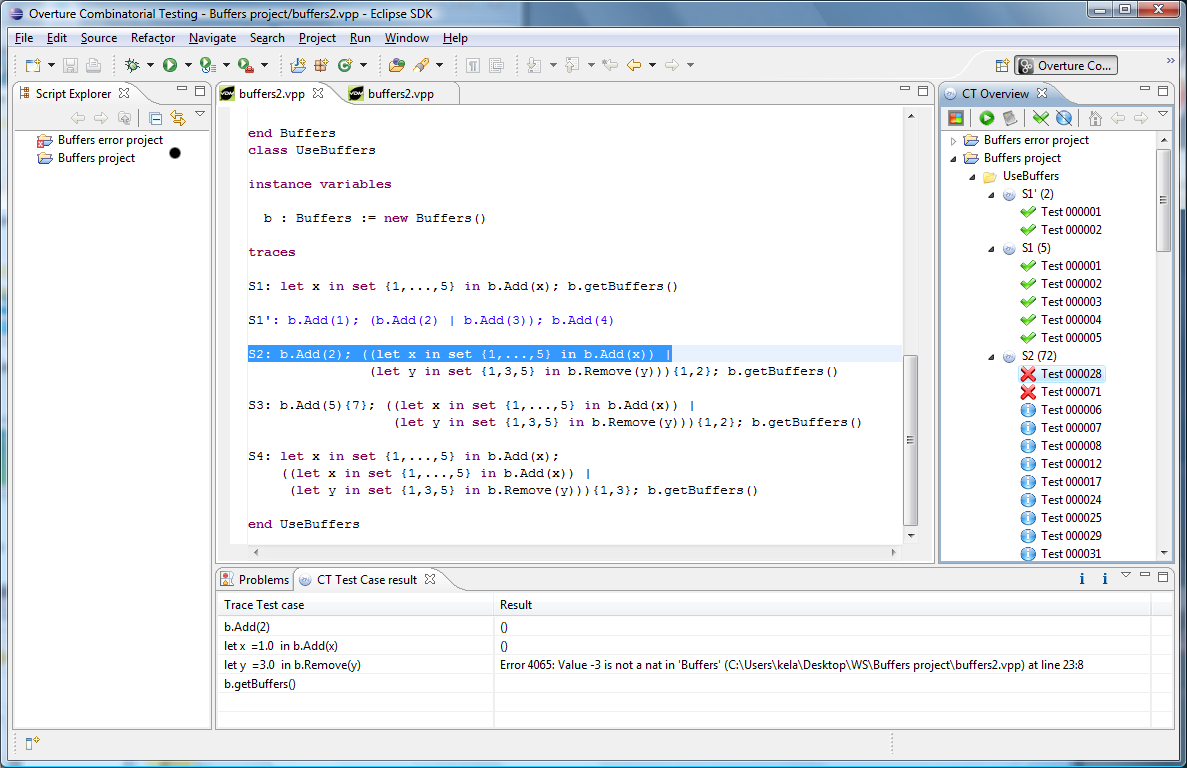Collapse the UseBuffers node
The width and height of the screenshot is (1187, 768).
coord(973,177)
